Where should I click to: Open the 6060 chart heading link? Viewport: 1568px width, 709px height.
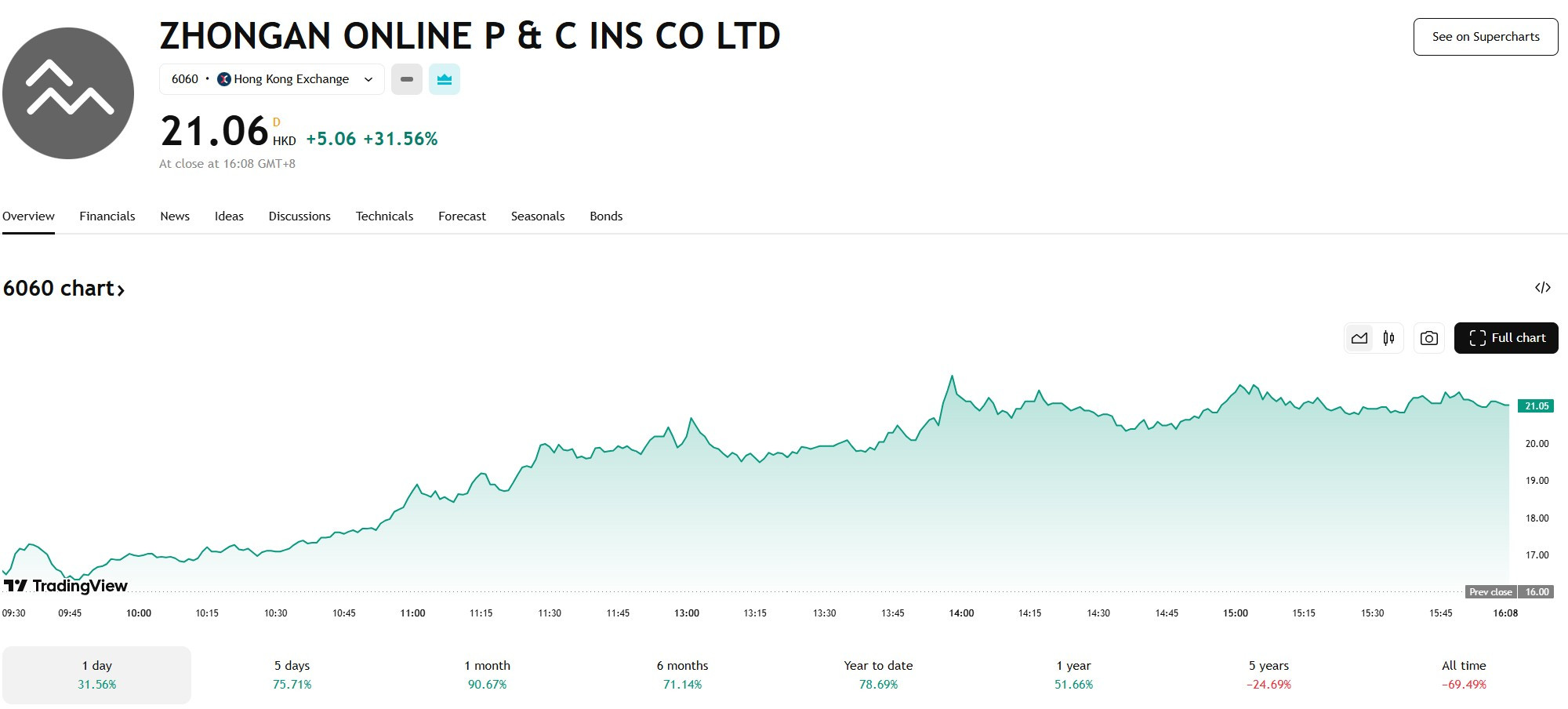tap(64, 289)
